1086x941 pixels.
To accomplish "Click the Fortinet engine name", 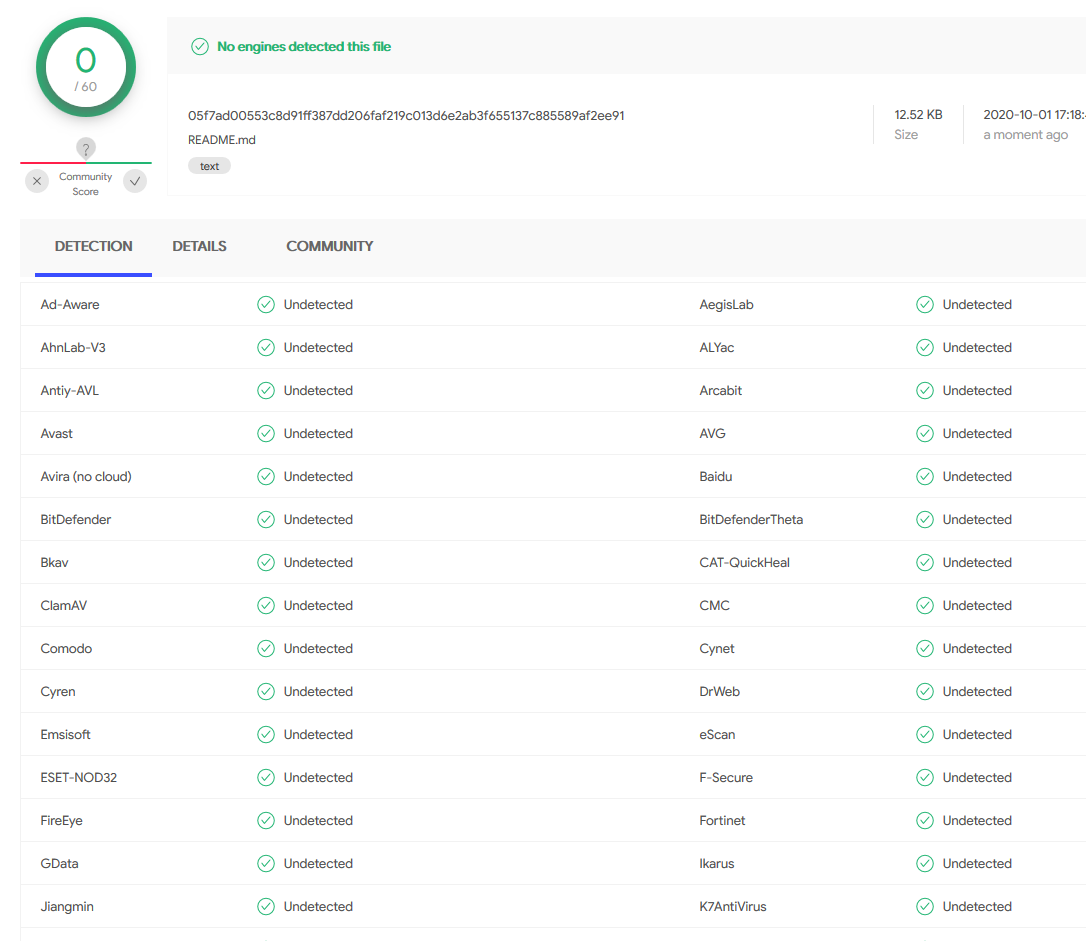I will tap(722, 821).
